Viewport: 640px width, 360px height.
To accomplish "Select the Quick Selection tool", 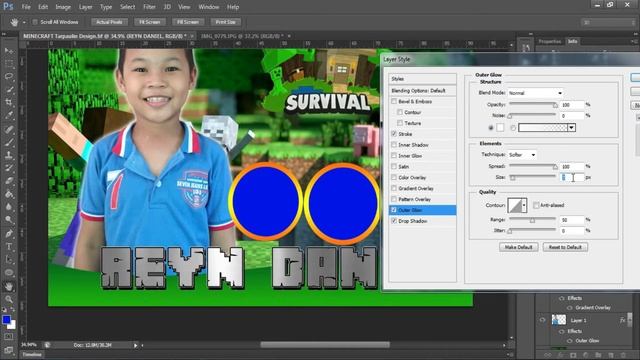I will pos(9,89).
